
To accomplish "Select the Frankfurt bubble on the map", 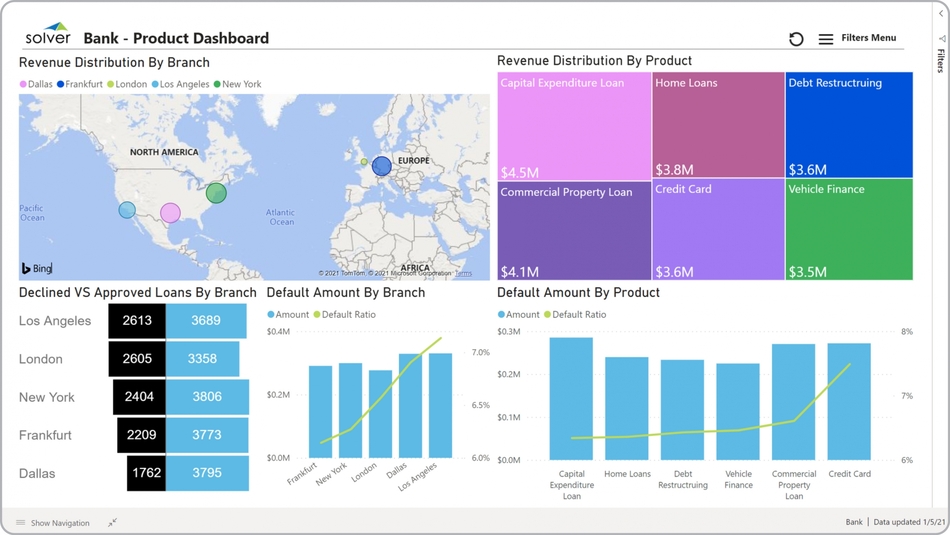I will point(381,167).
